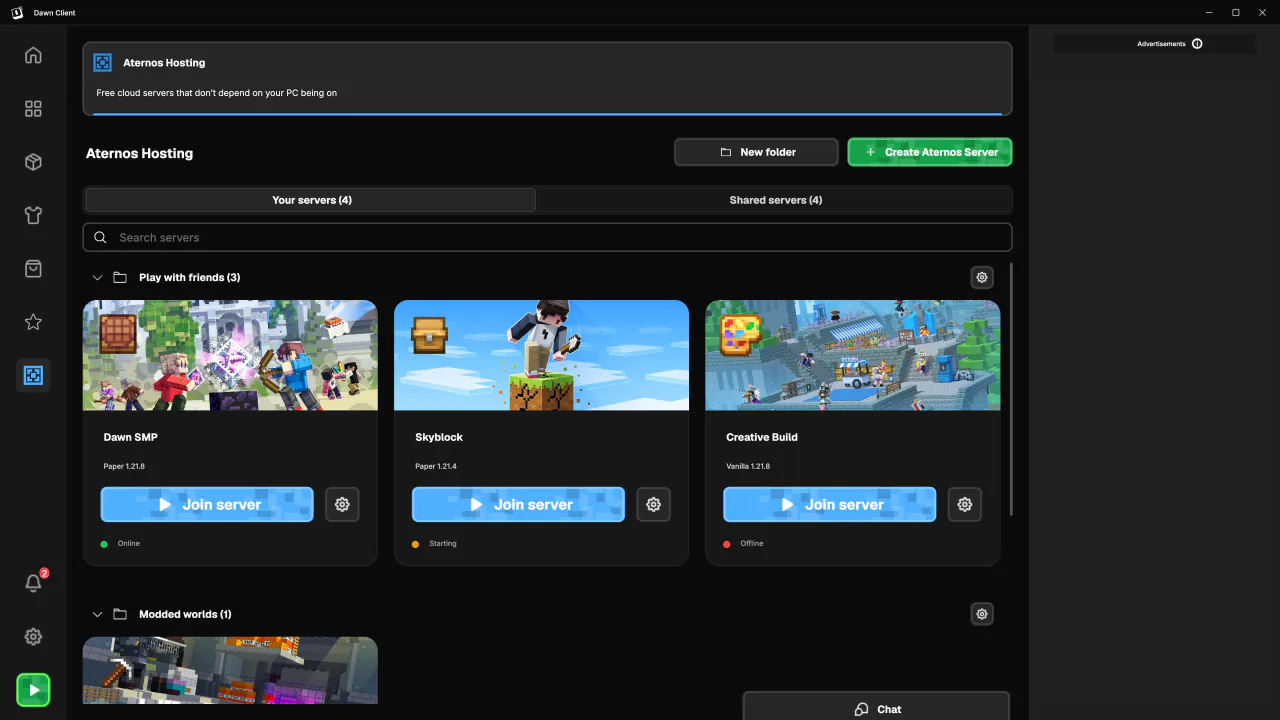The width and height of the screenshot is (1280, 720).
Task: Collapse the Modded worlds folder
Action: tap(97, 614)
